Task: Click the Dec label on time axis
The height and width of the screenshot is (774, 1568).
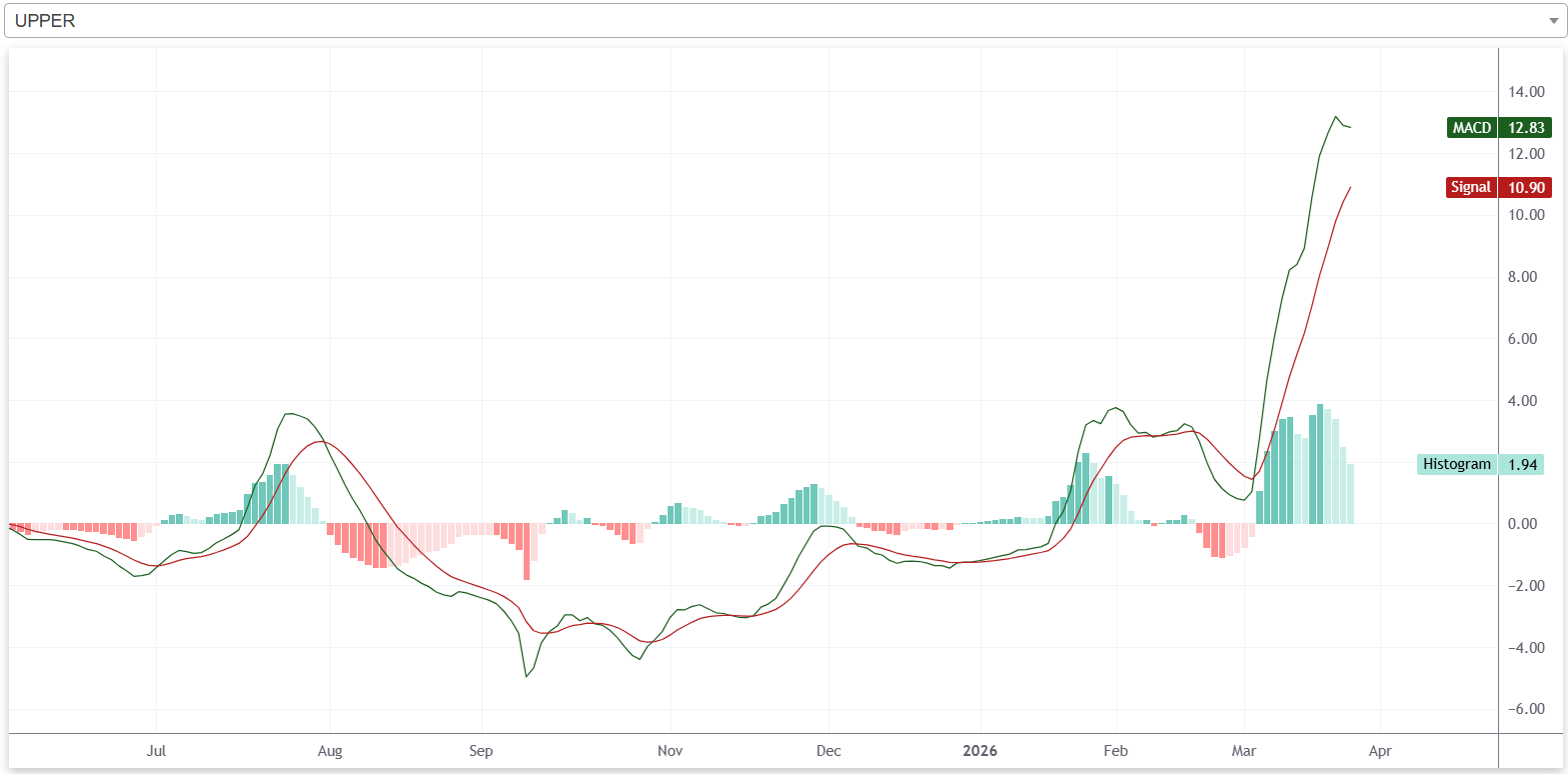Action: 828,751
